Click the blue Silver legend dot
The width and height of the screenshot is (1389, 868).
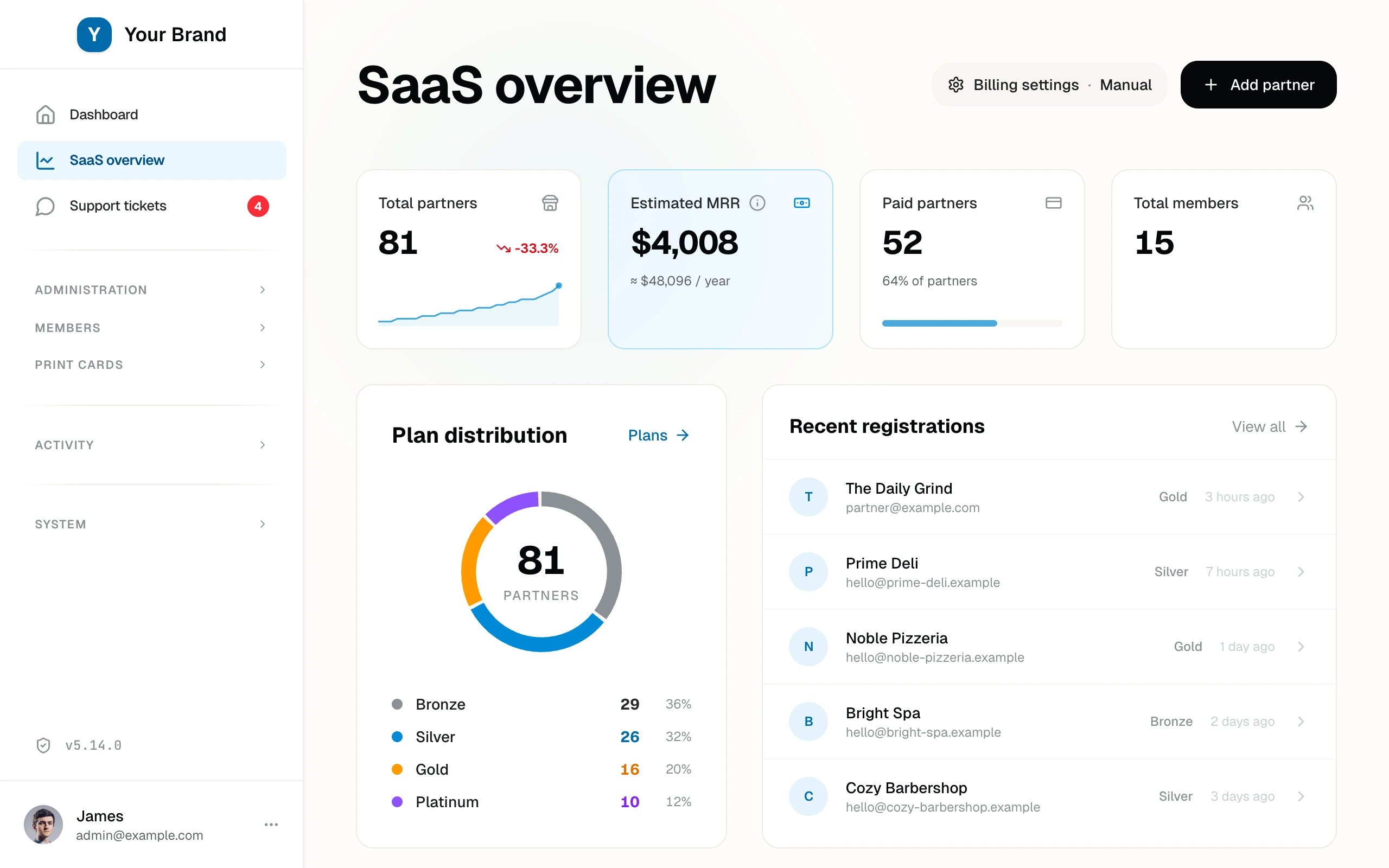coord(397,737)
